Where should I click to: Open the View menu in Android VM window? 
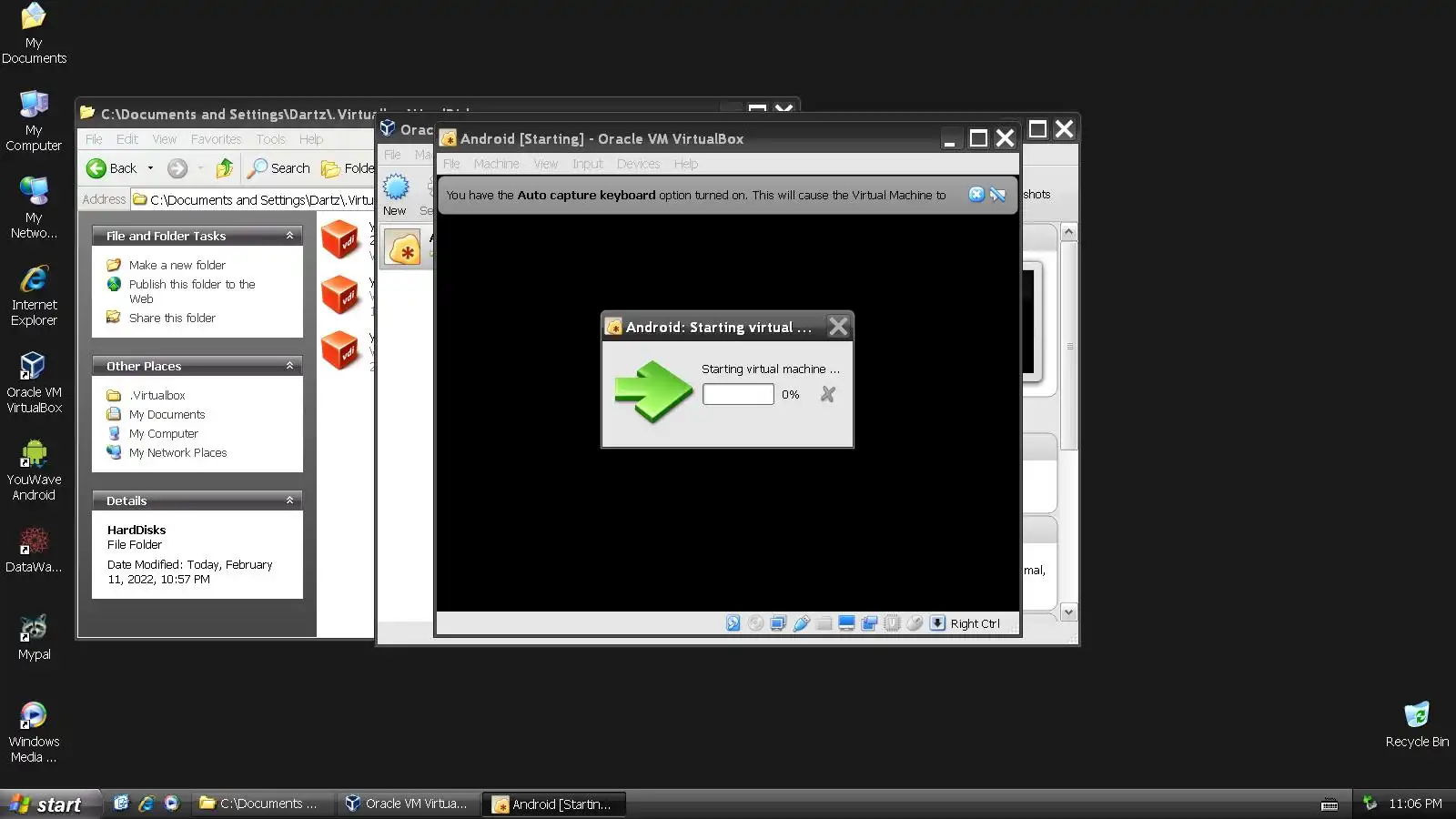tap(546, 164)
